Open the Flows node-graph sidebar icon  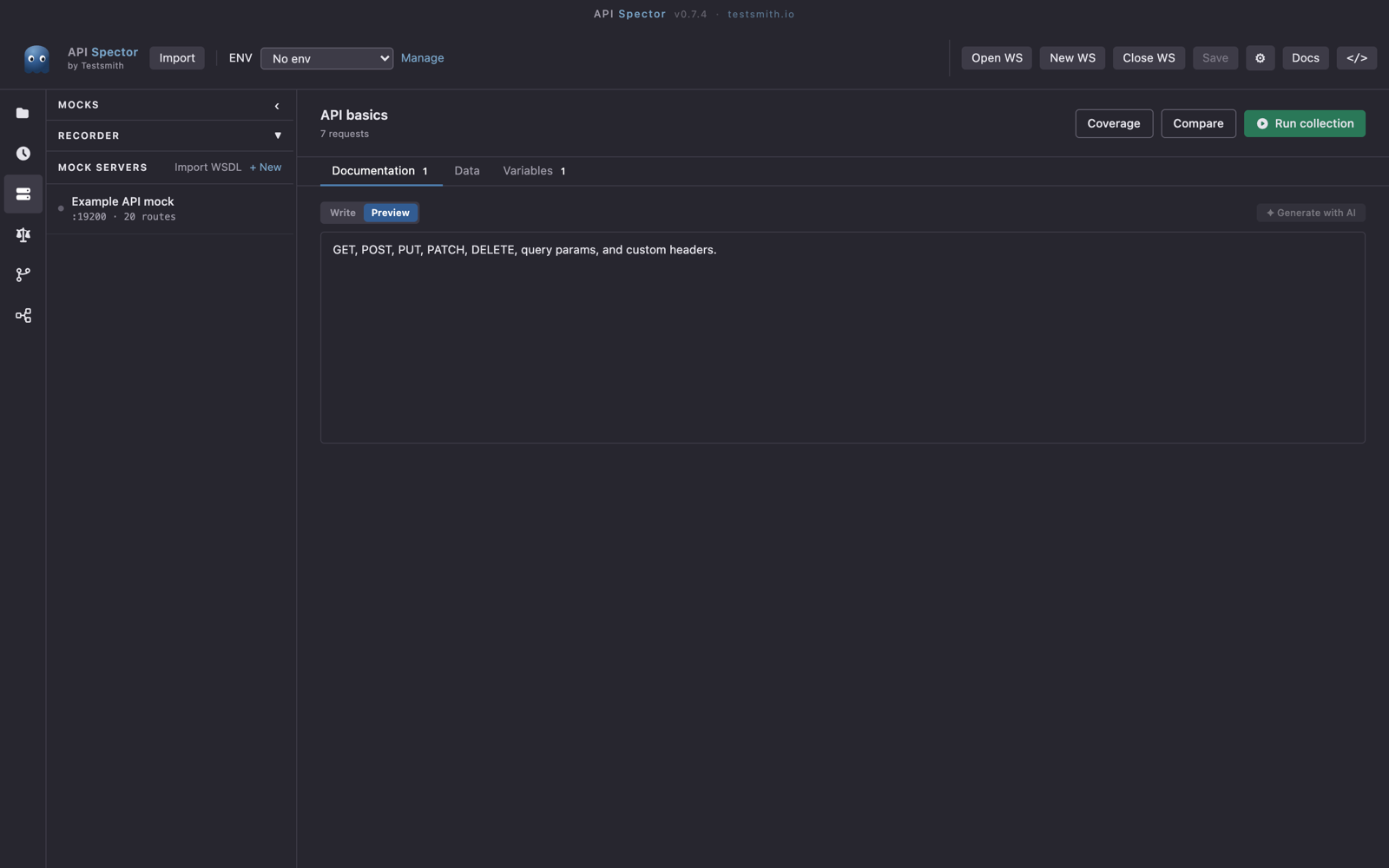coord(23,315)
